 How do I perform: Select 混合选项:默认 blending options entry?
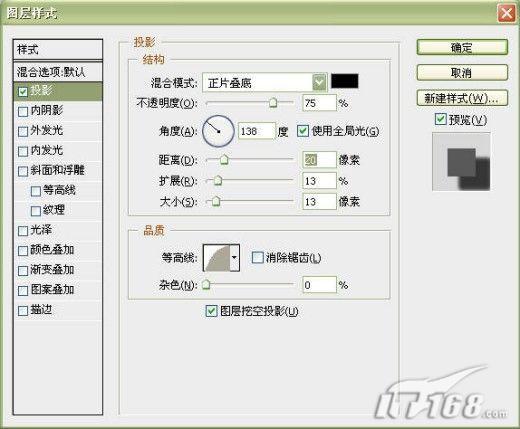58,72
